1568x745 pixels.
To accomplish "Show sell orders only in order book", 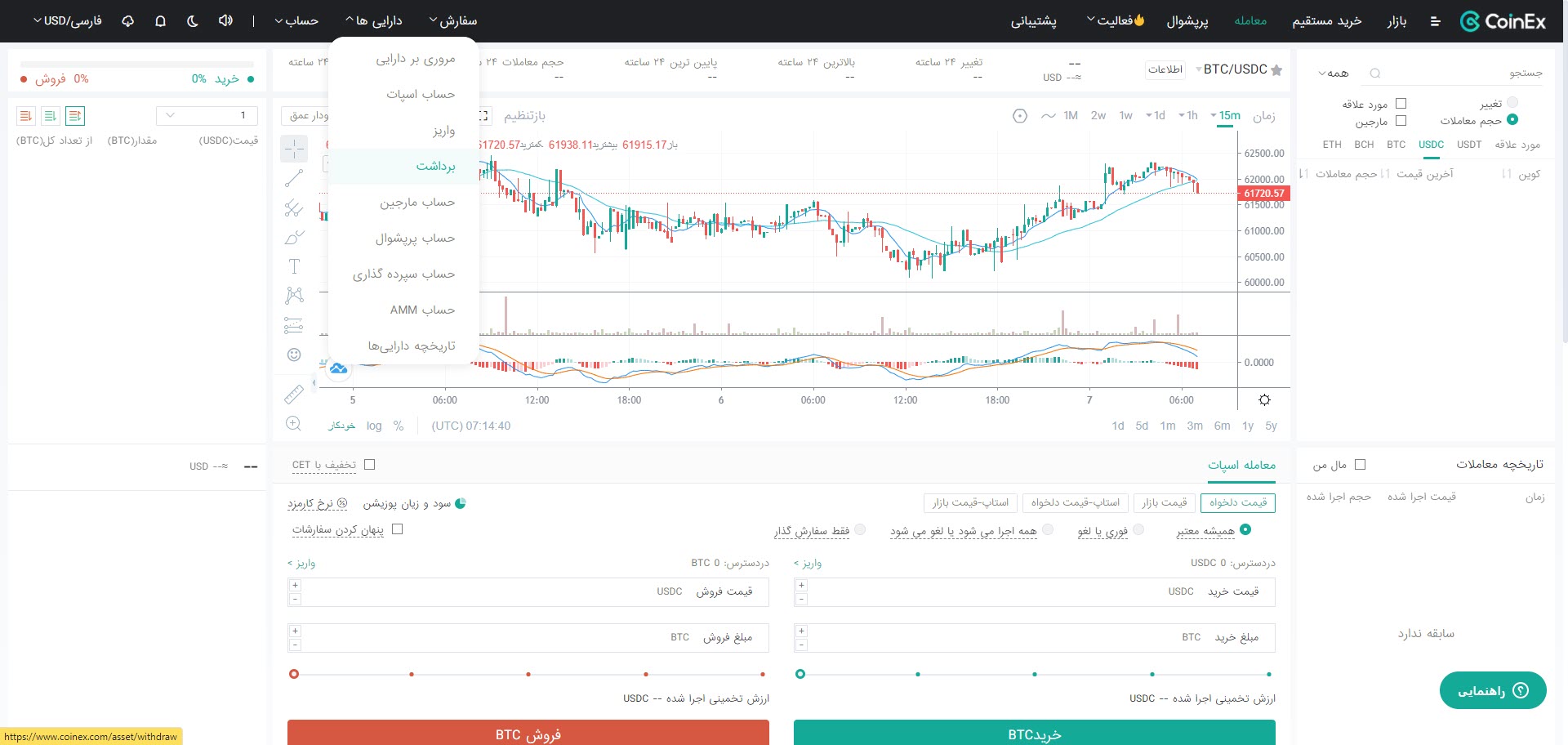I will point(26,116).
